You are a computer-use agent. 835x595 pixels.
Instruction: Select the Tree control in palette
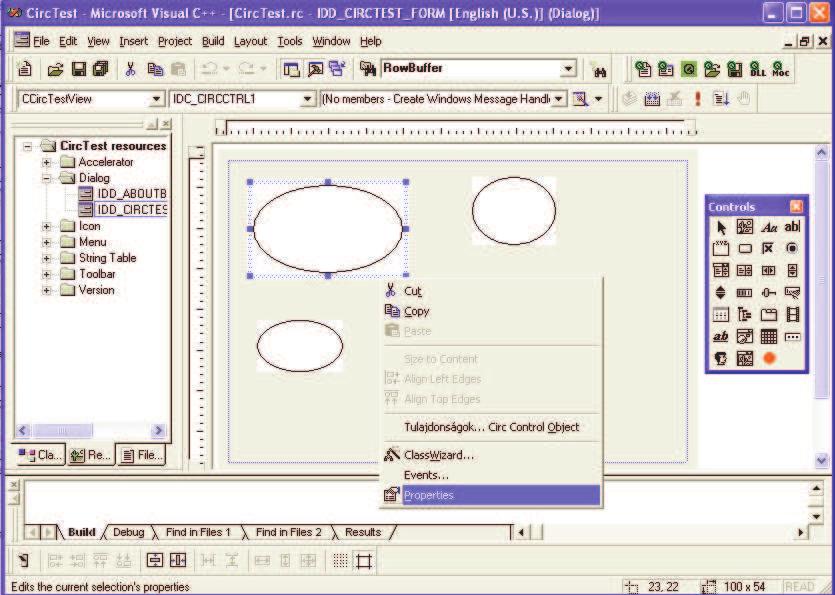tap(744, 315)
